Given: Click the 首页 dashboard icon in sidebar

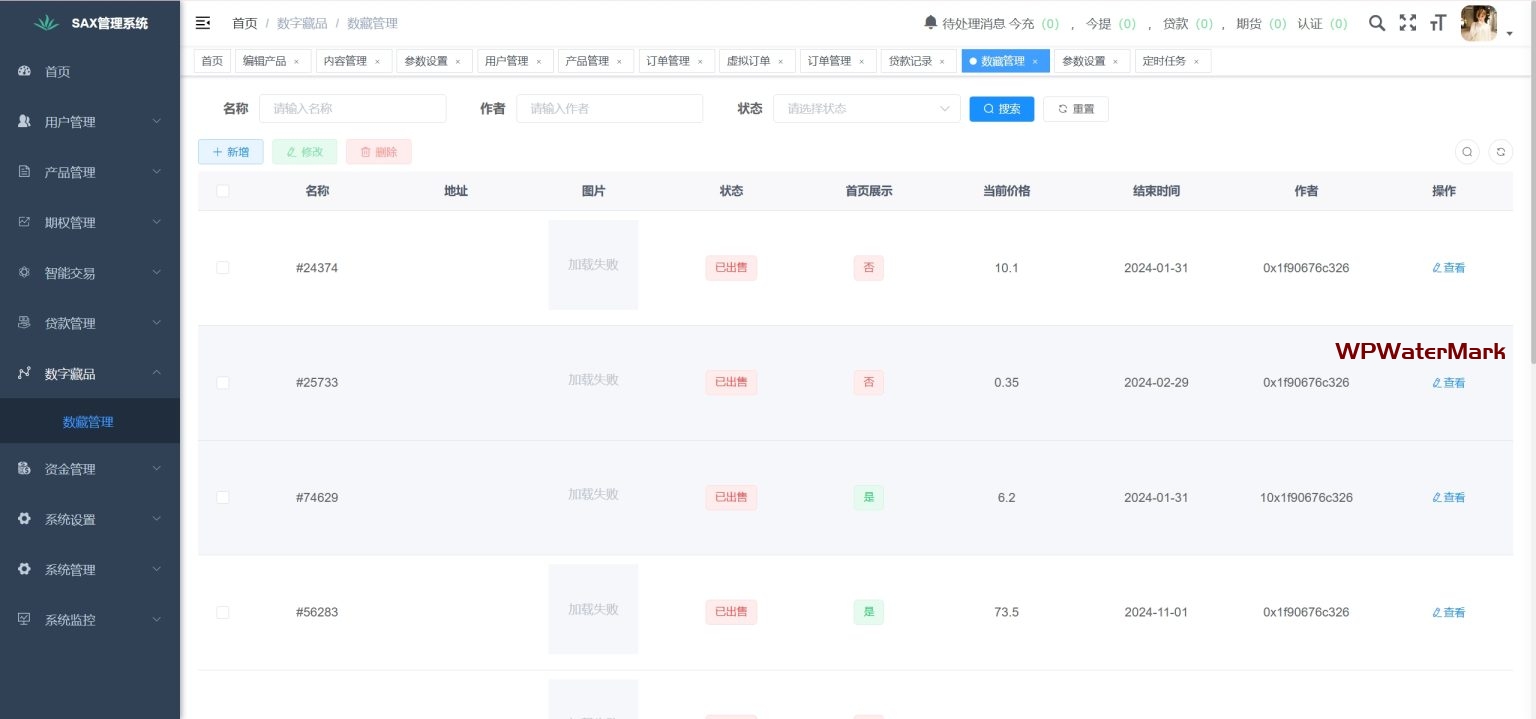Looking at the screenshot, I should 25,71.
